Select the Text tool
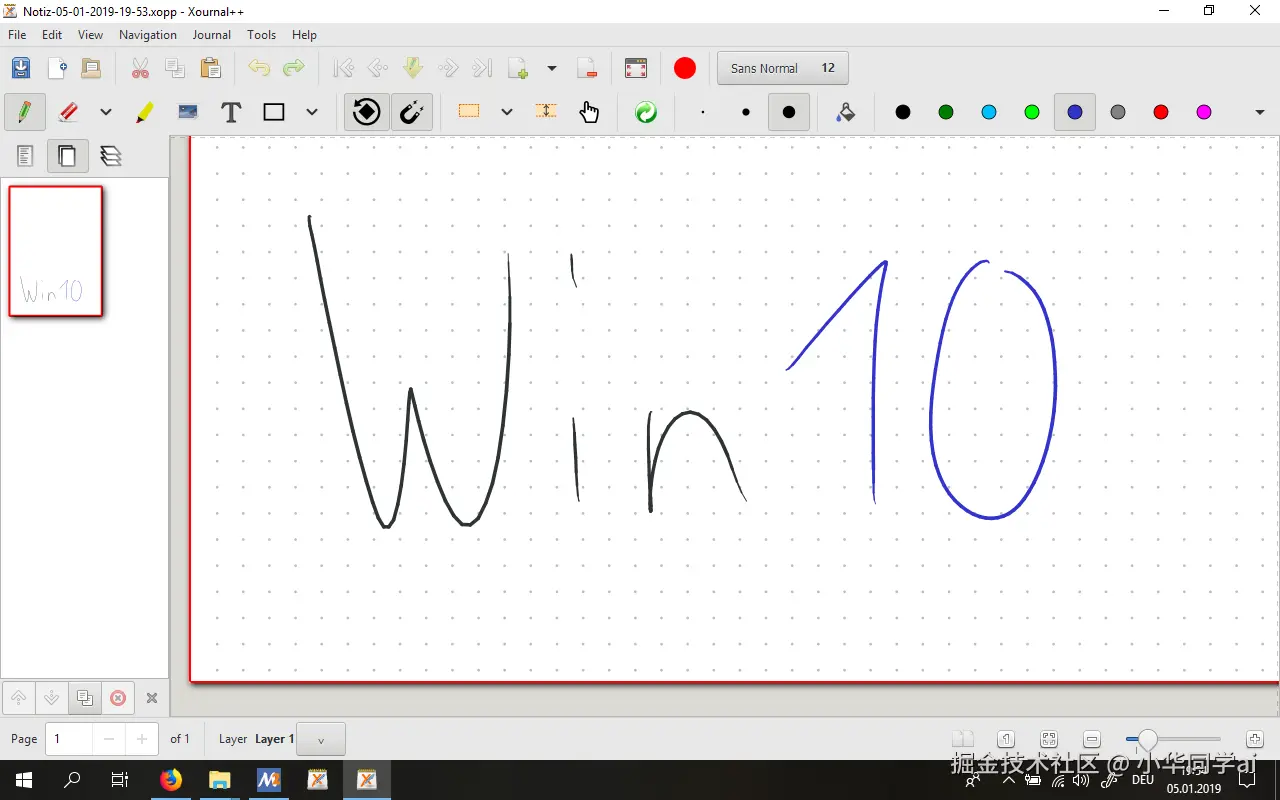 point(231,112)
